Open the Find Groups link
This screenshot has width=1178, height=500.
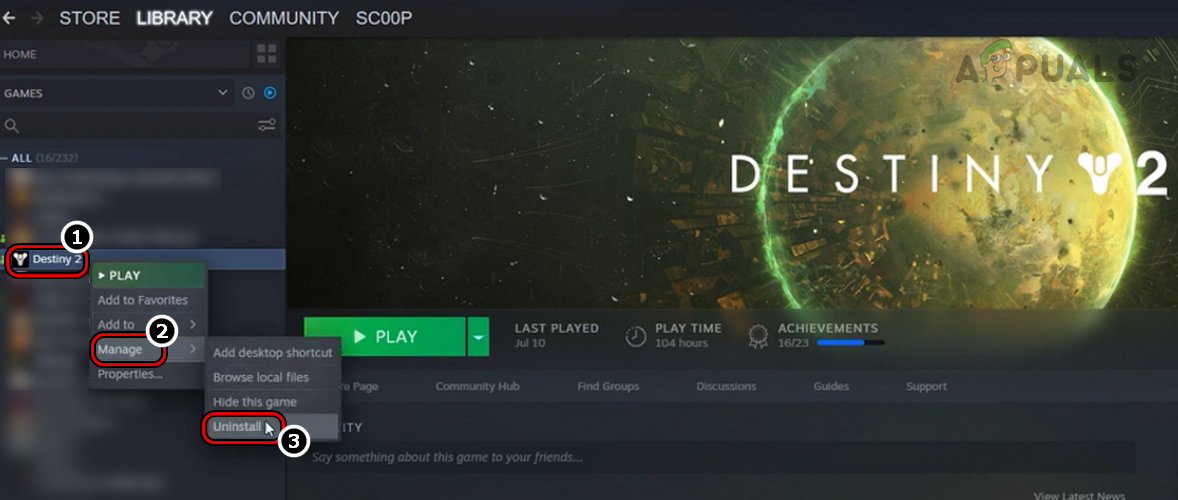(609, 387)
